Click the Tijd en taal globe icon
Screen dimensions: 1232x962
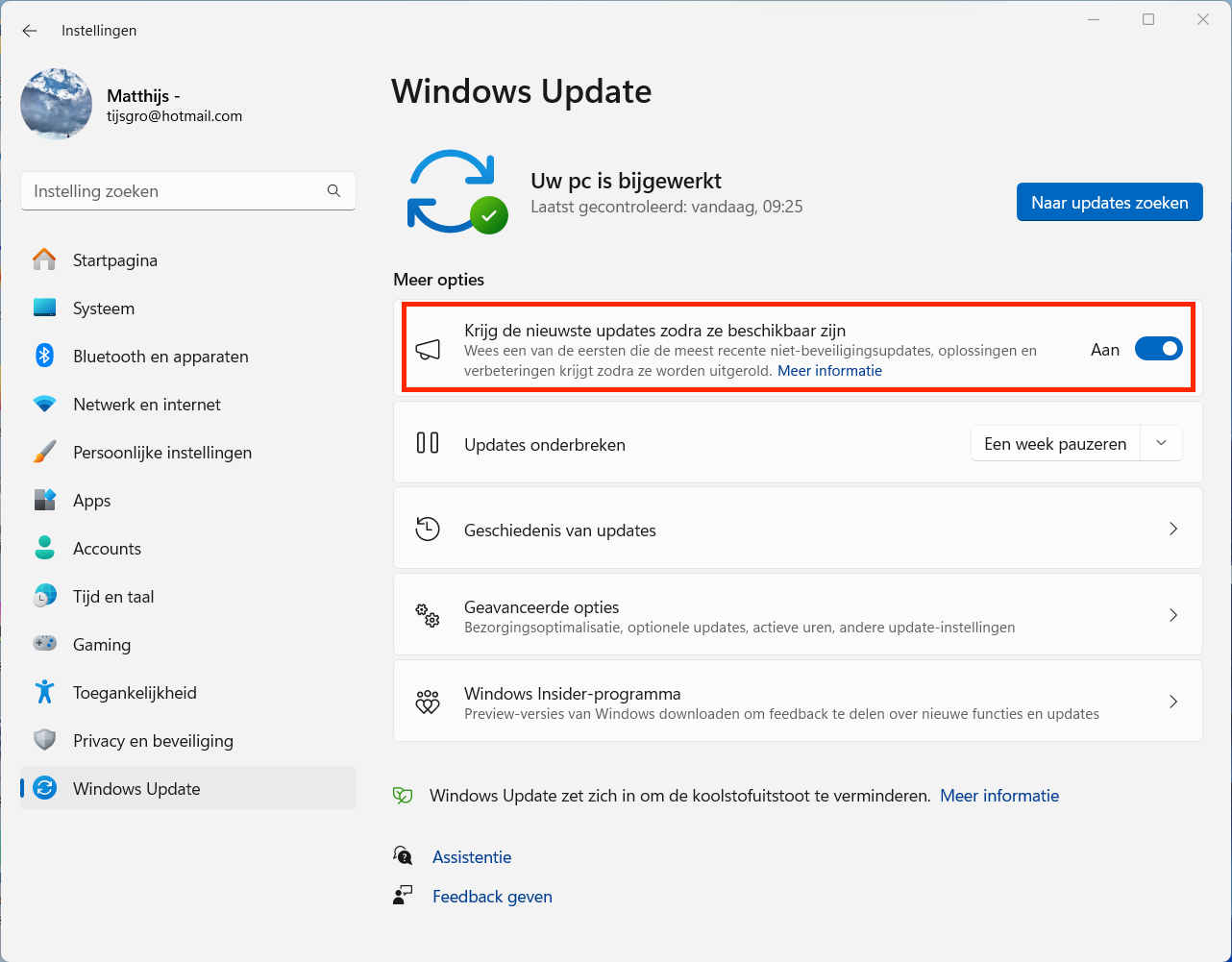44,596
